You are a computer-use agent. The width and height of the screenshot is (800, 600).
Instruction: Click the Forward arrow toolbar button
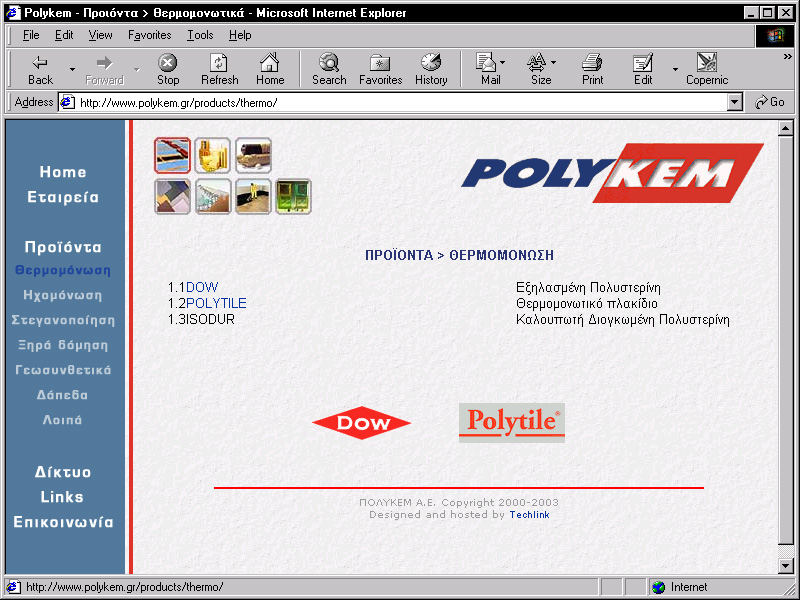click(x=105, y=69)
